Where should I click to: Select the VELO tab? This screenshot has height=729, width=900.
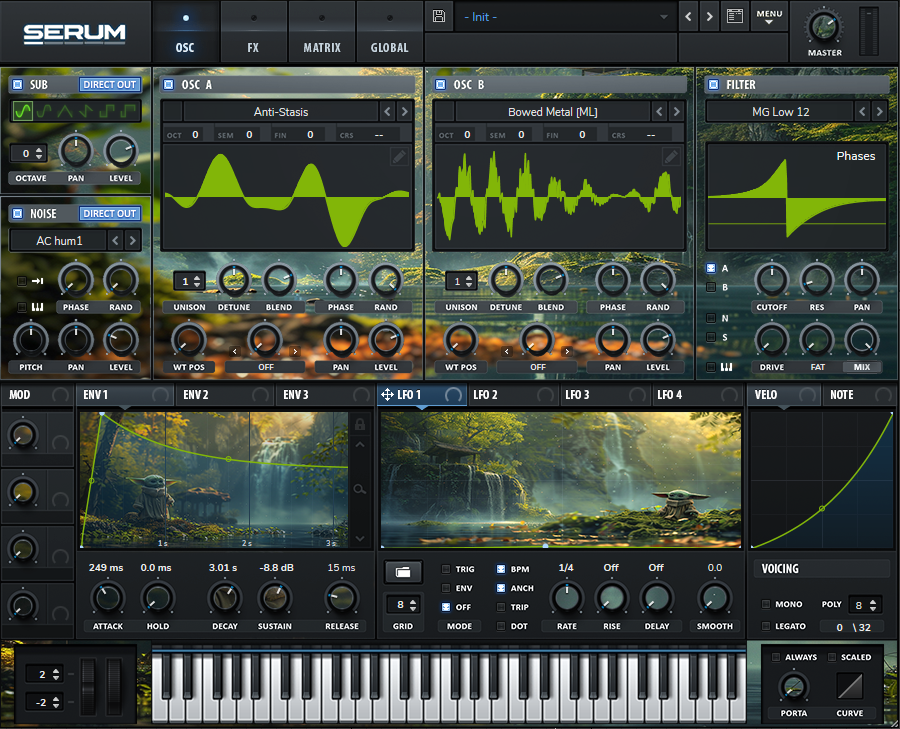click(x=784, y=395)
